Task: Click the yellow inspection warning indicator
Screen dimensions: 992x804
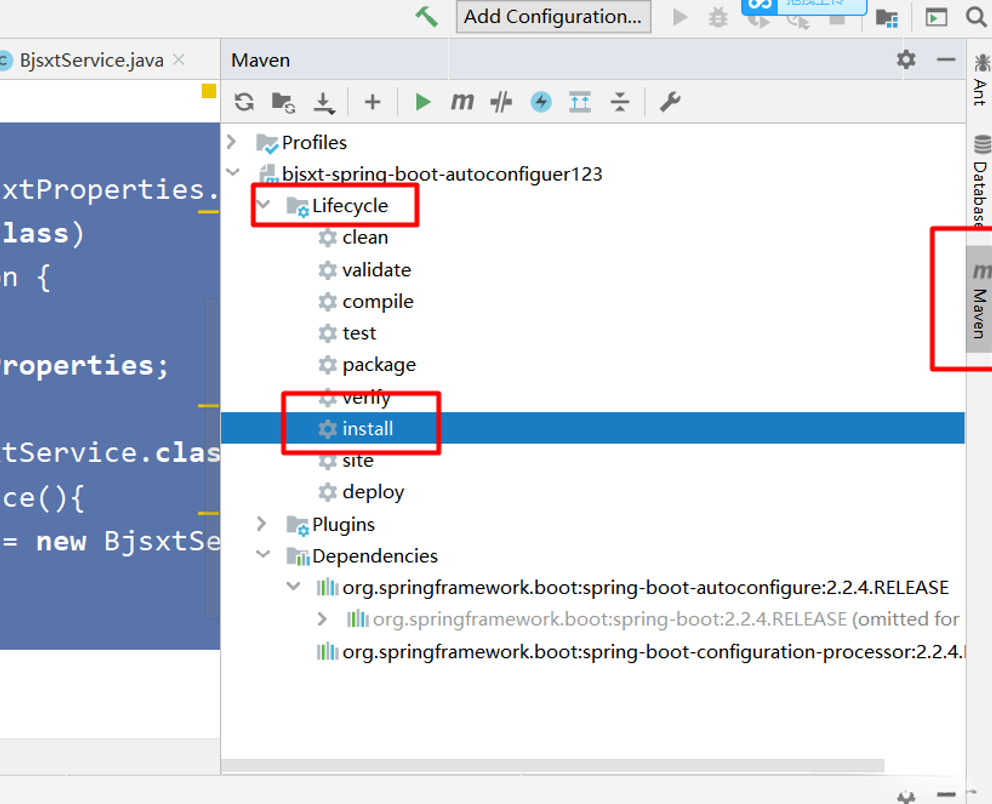Action: point(209,91)
